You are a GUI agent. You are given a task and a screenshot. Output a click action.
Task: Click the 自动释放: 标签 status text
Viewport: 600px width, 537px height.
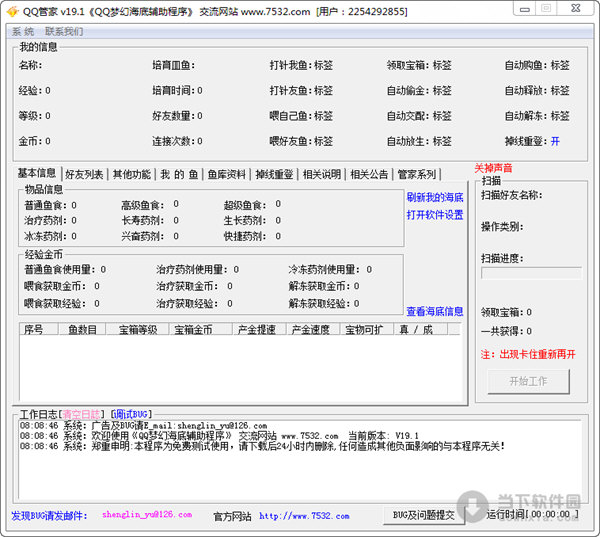click(537, 91)
